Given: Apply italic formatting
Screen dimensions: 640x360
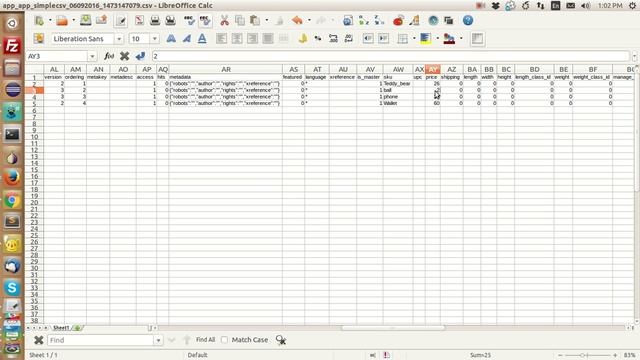Looking at the screenshot, I should click(x=187, y=39).
